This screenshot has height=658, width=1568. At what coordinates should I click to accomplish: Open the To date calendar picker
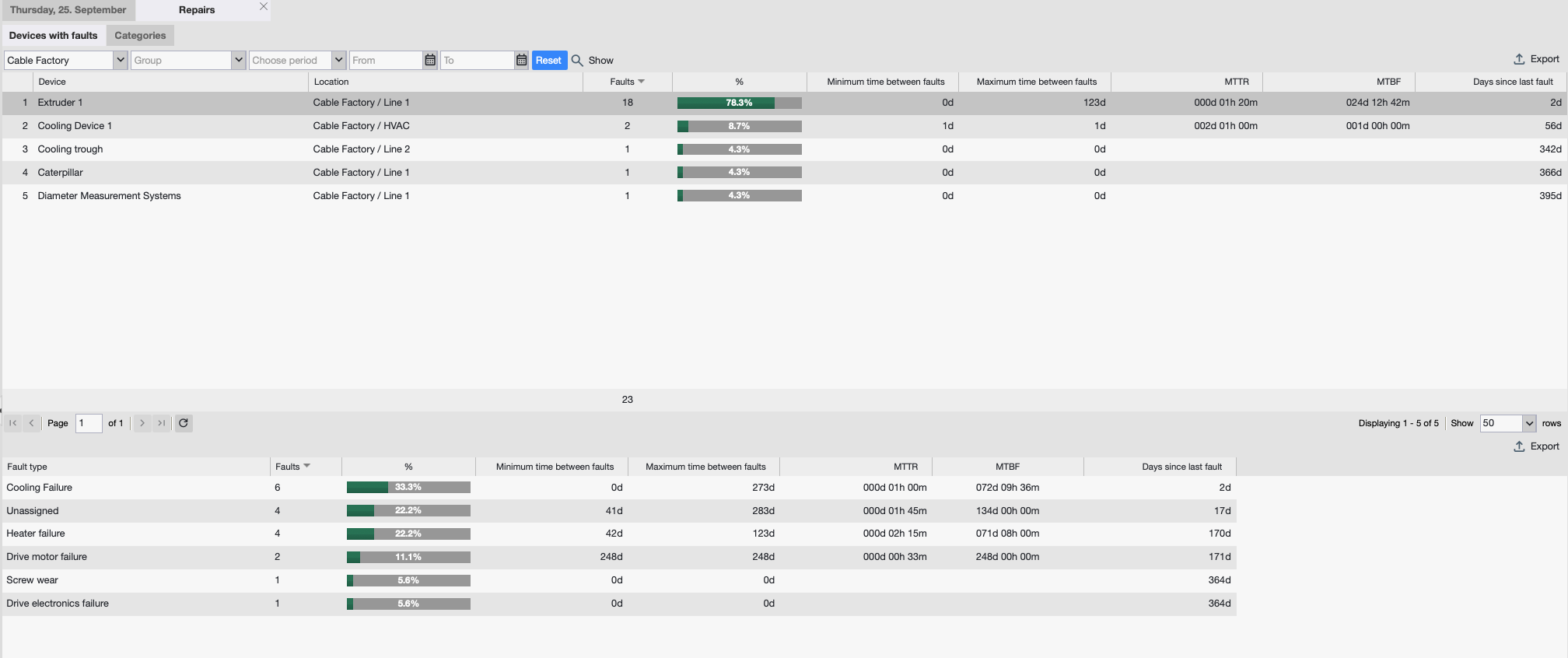pyautogui.click(x=522, y=61)
